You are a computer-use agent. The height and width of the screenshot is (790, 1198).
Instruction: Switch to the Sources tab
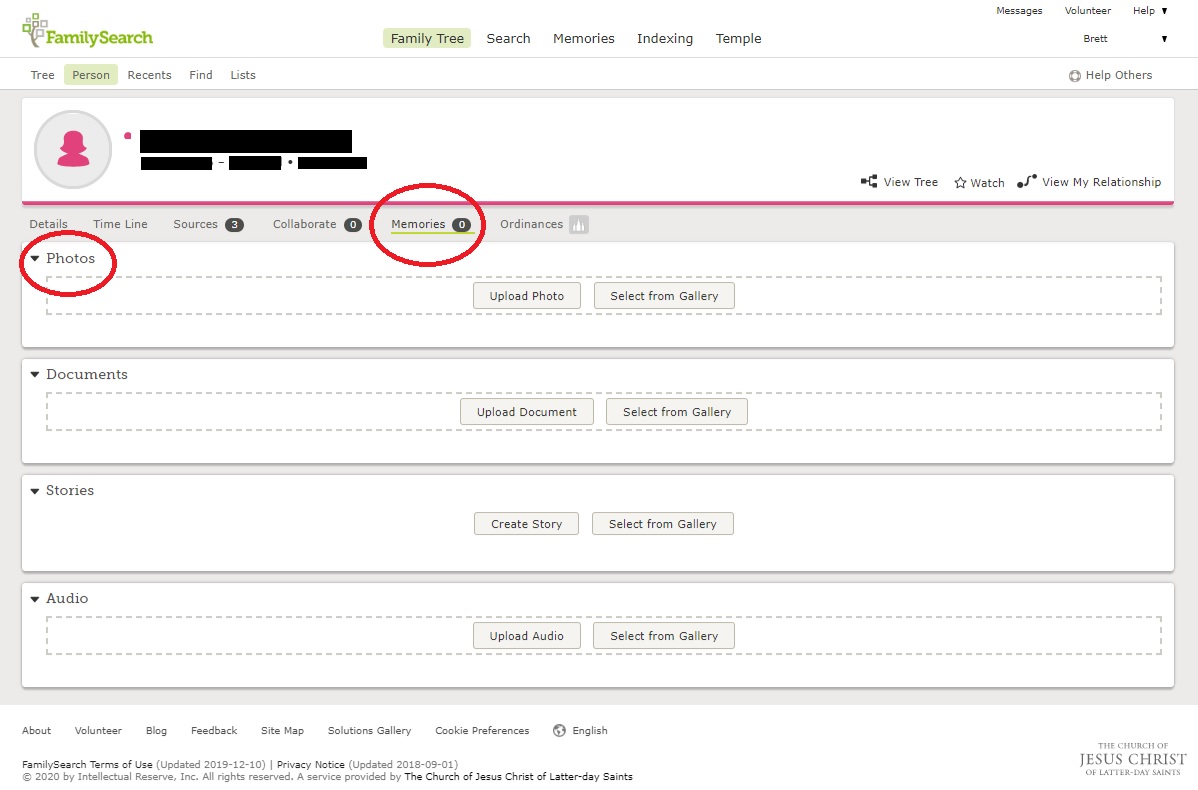coord(208,224)
